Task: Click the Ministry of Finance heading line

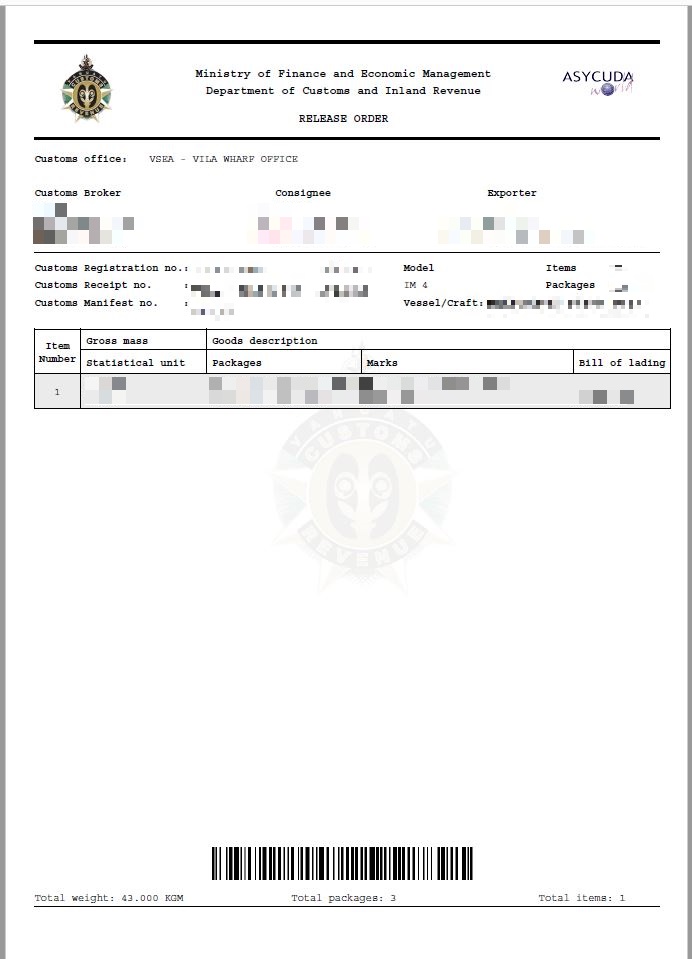Action: (343, 74)
